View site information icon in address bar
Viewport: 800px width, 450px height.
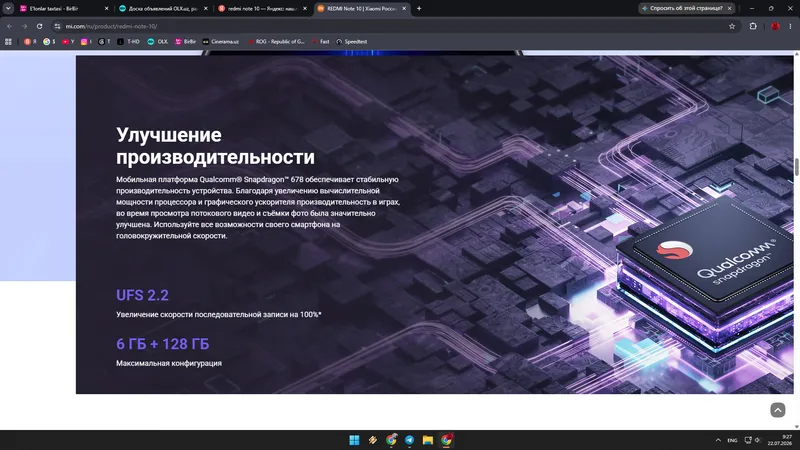pyautogui.click(x=57, y=26)
